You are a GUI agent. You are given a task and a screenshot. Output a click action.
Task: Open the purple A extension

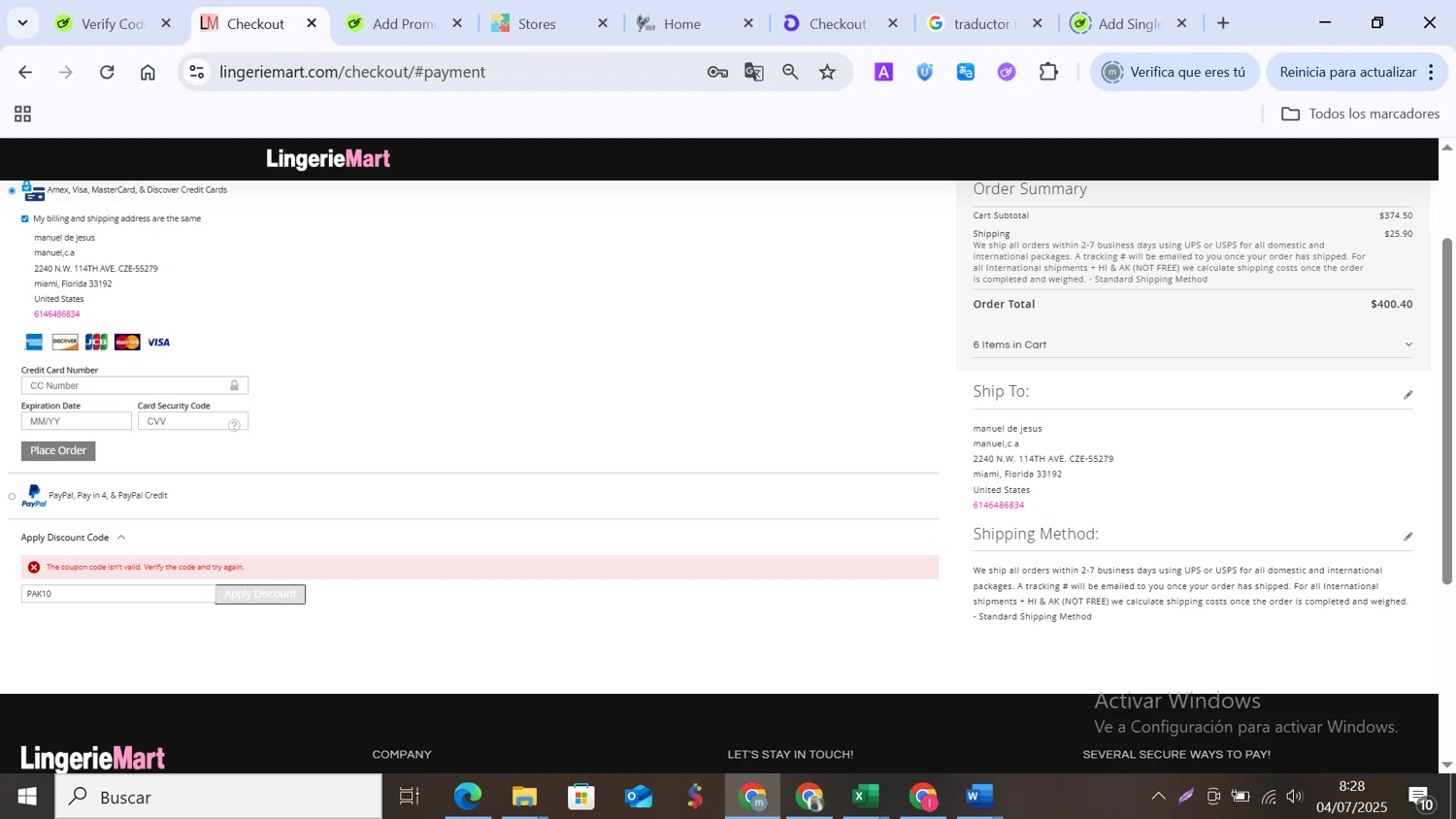[x=883, y=72]
